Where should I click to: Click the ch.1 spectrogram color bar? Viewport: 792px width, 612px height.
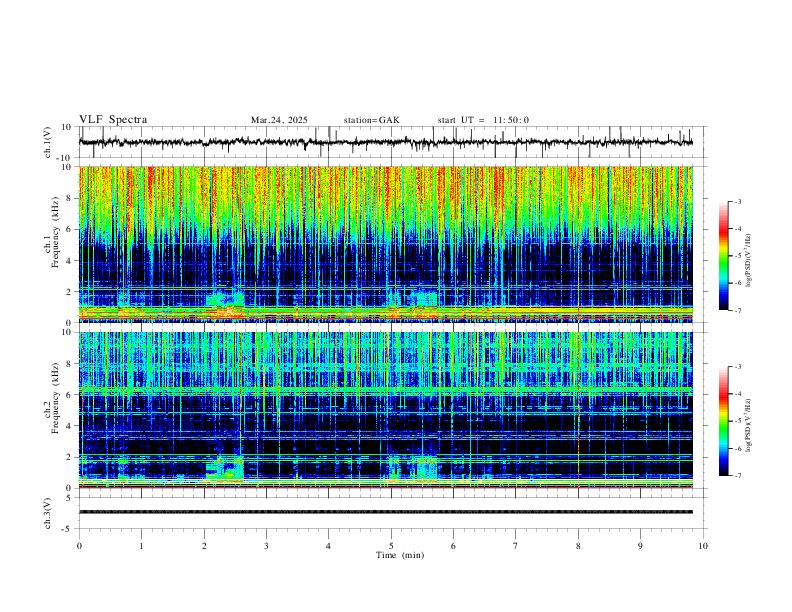[723, 256]
